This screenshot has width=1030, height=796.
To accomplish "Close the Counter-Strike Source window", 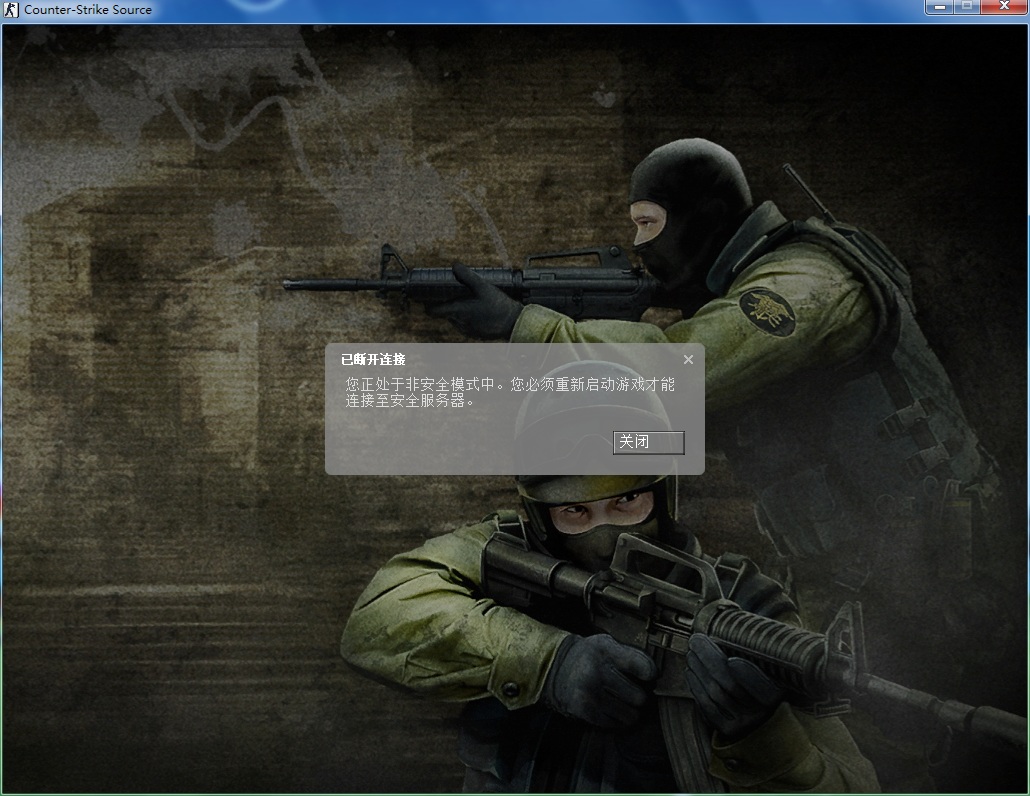I will 1004,7.
